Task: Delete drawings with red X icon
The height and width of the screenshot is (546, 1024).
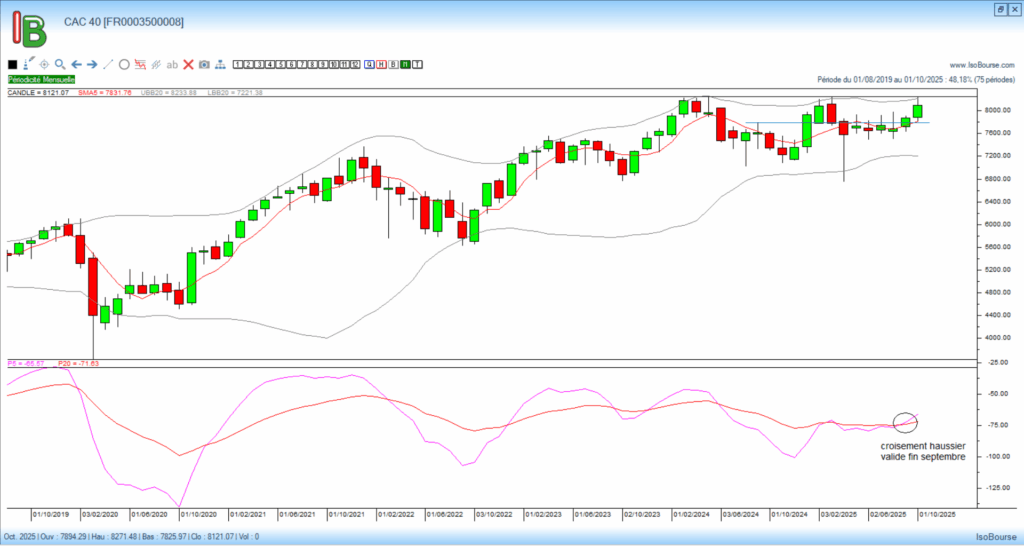Action: tap(188, 65)
